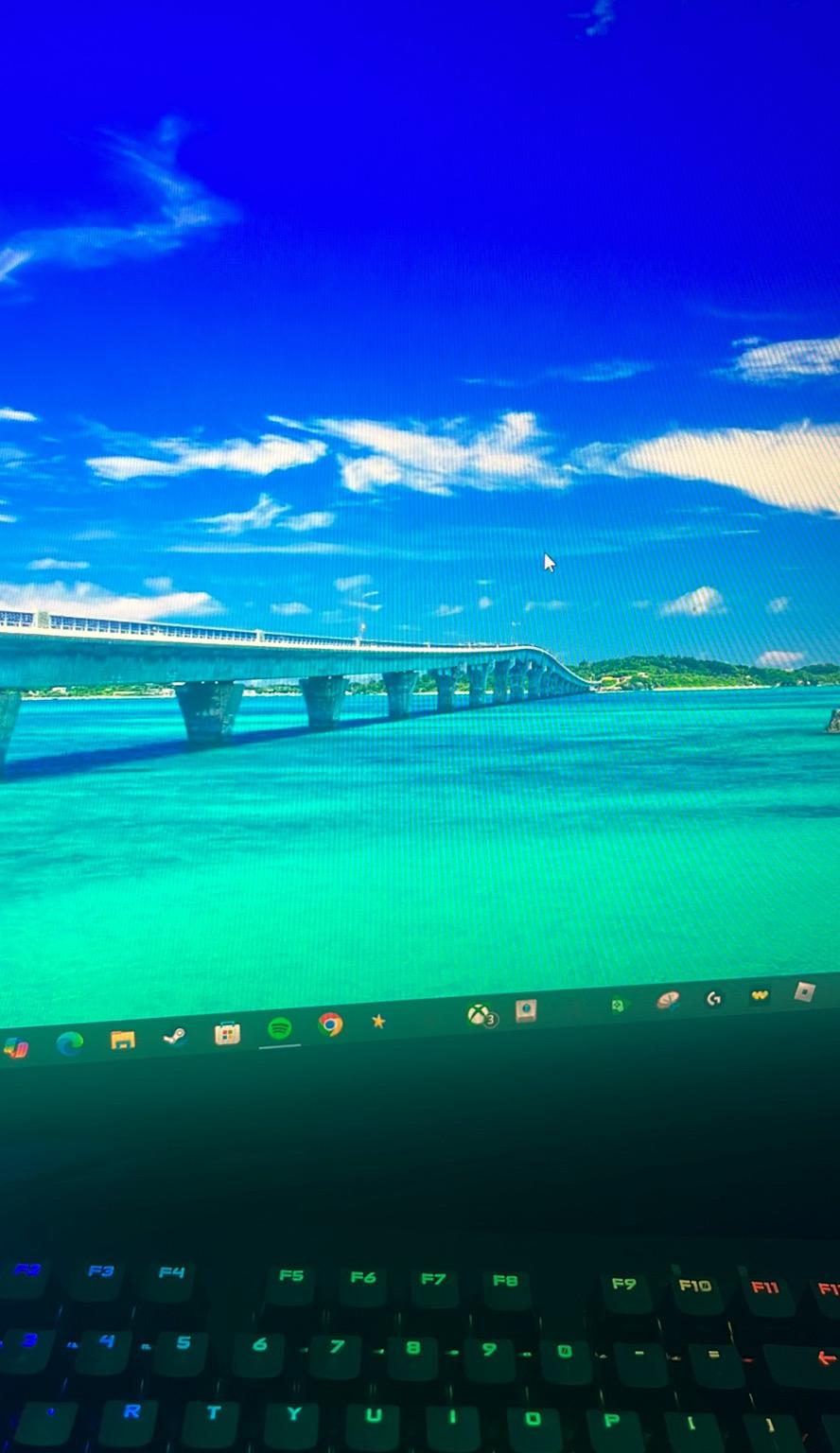Open the beige shell-shaped taskbar icon
This screenshot has height=1453, width=840.
(668, 1000)
